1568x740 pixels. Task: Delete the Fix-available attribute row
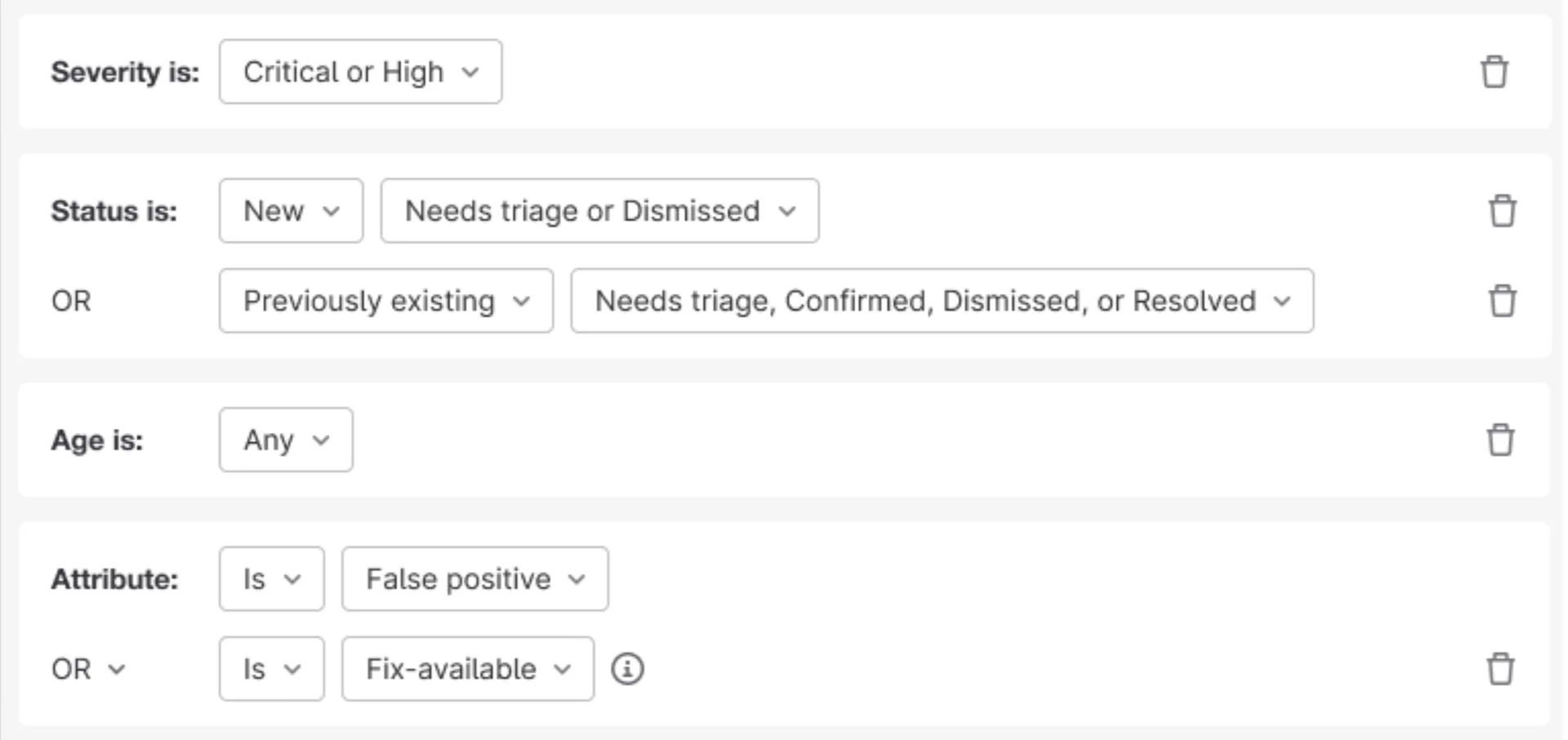point(1500,669)
